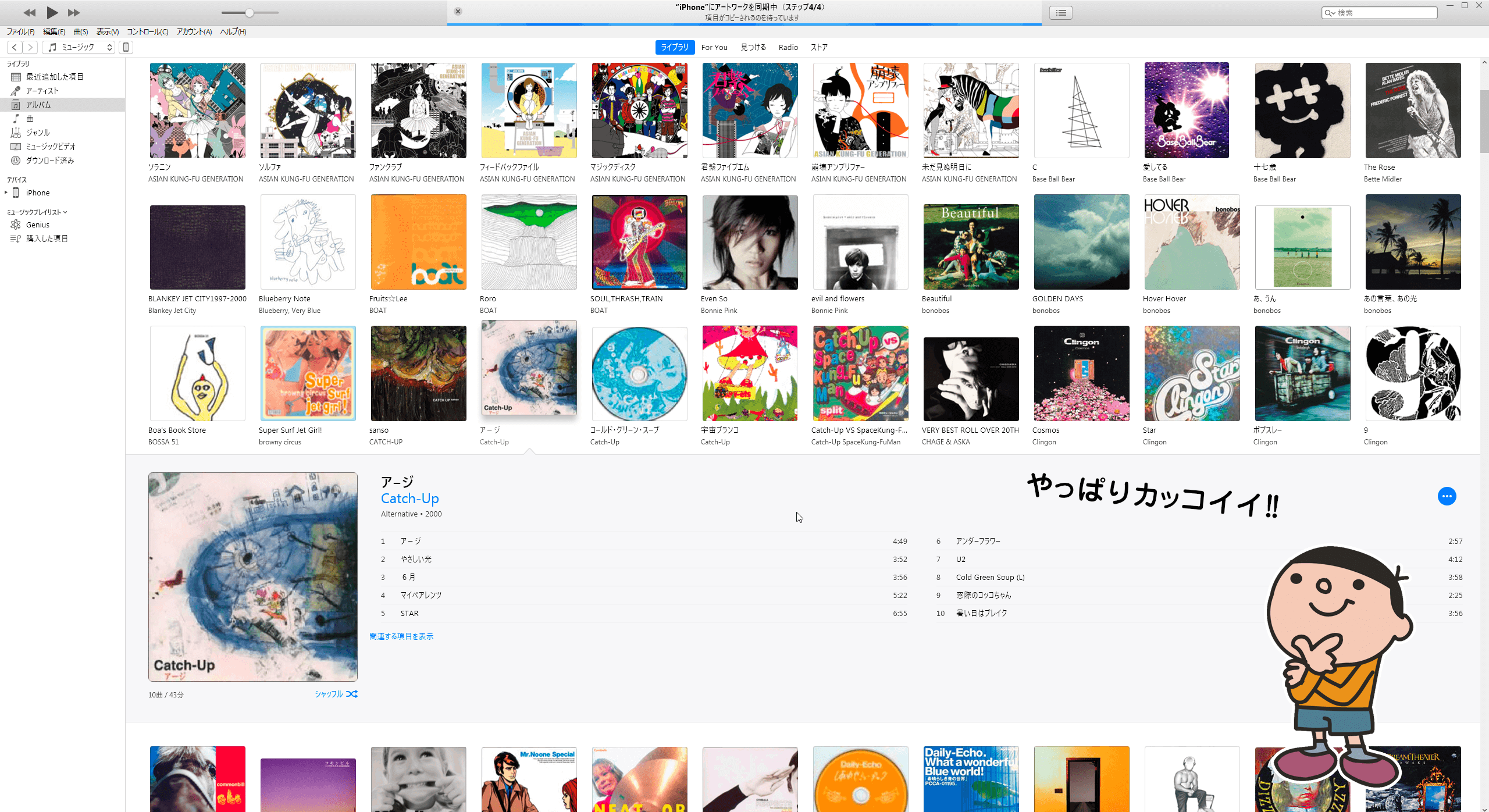Switch to the Radio tab
This screenshot has height=812, width=1489.
(x=788, y=47)
